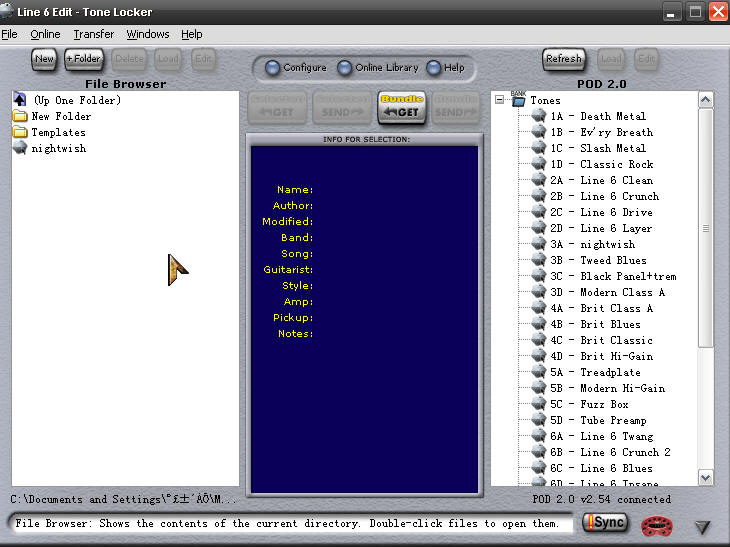Image resolution: width=730 pixels, height=547 pixels.
Task: Open the File menu
Action: (9, 34)
